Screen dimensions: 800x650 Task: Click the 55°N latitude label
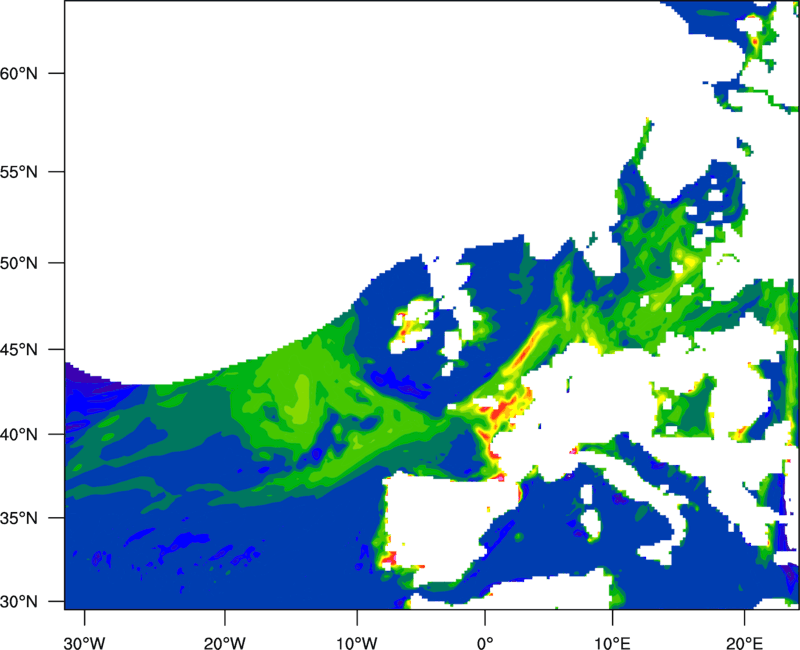coord(19,172)
